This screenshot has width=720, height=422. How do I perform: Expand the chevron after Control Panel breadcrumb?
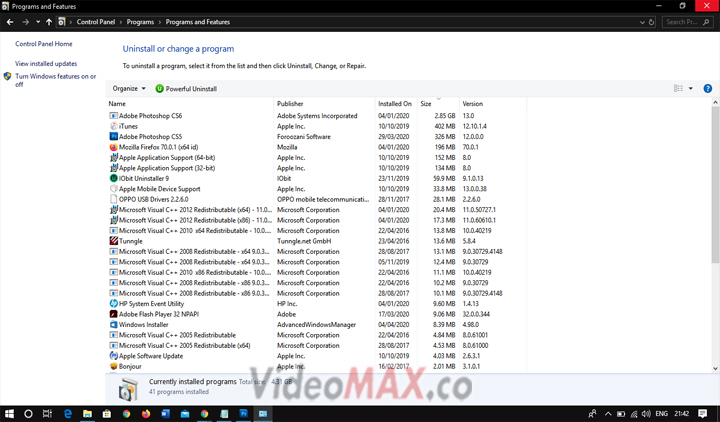coord(121,22)
